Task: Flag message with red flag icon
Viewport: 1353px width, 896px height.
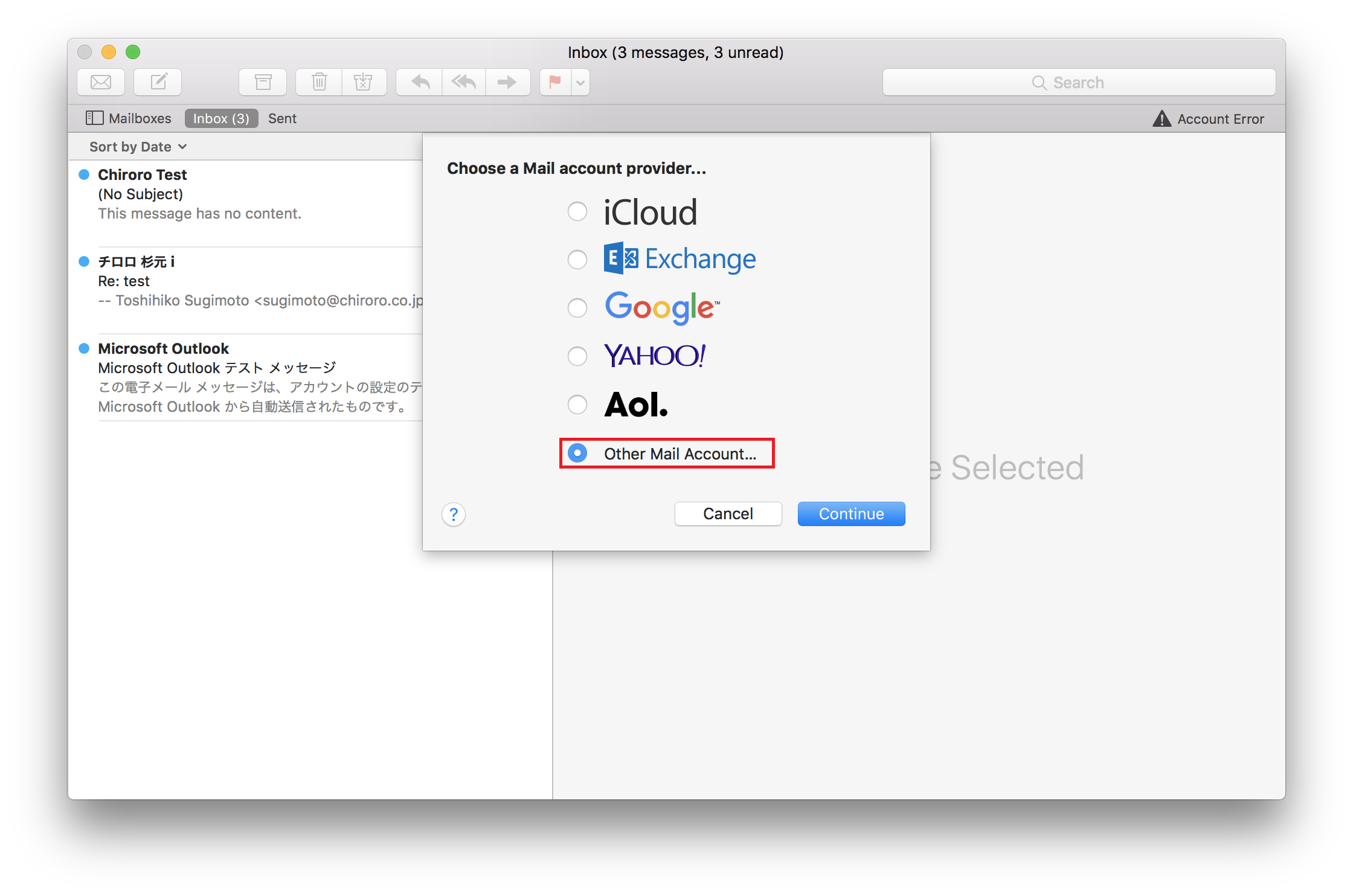Action: pos(555,82)
